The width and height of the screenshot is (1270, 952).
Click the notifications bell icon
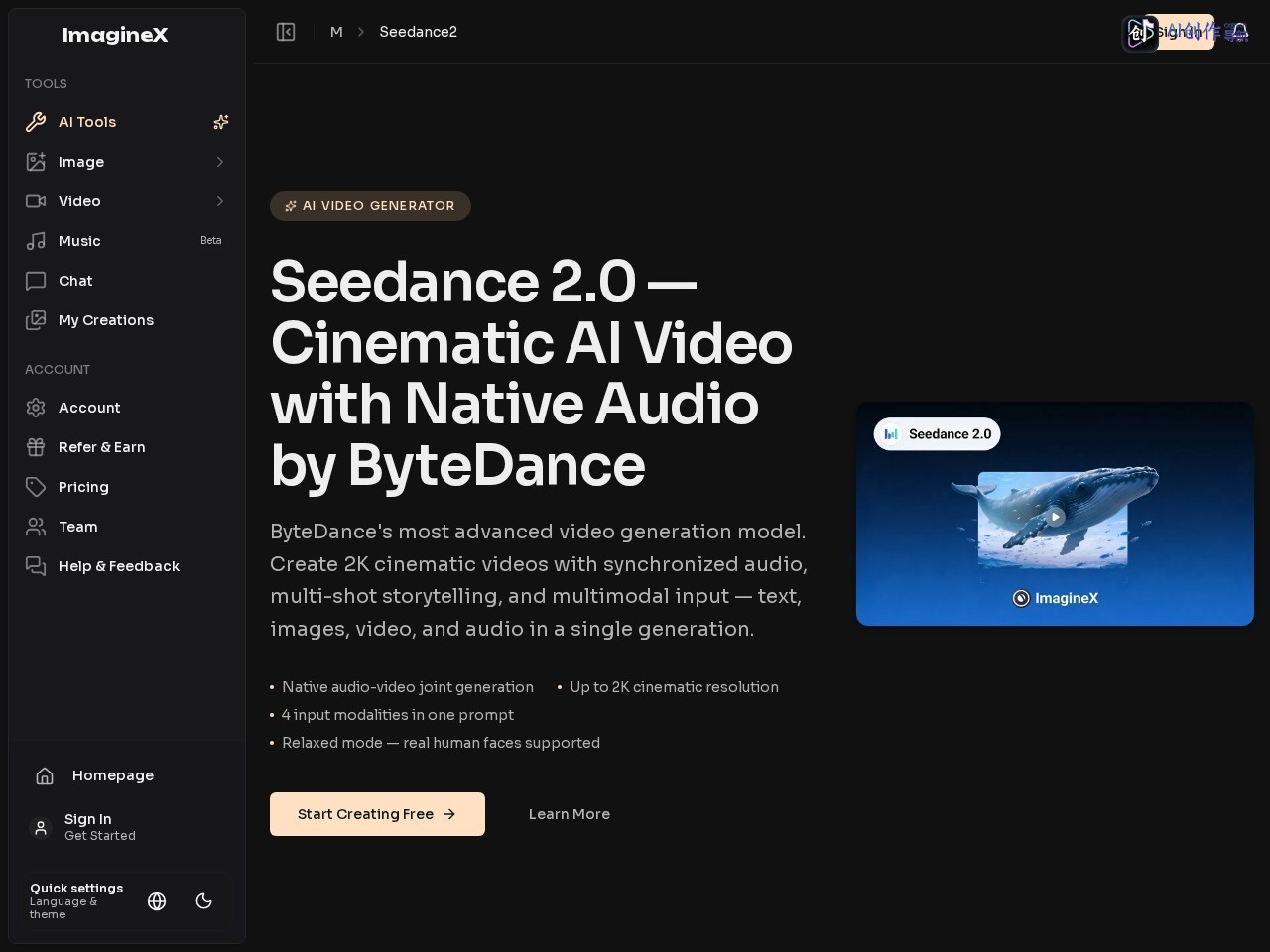coord(1239,32)
